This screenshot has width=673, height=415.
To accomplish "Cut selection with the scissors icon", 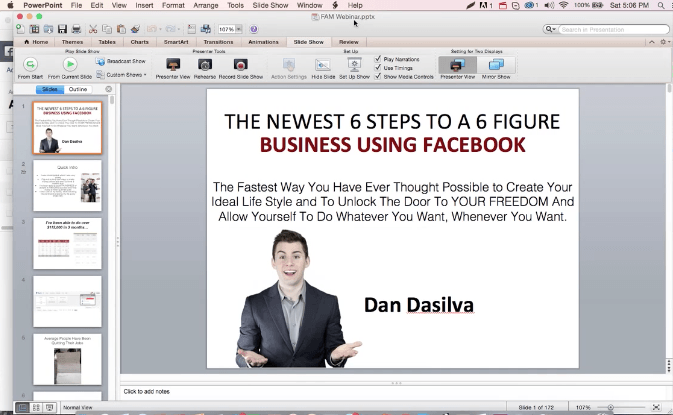I will [93, 29].
